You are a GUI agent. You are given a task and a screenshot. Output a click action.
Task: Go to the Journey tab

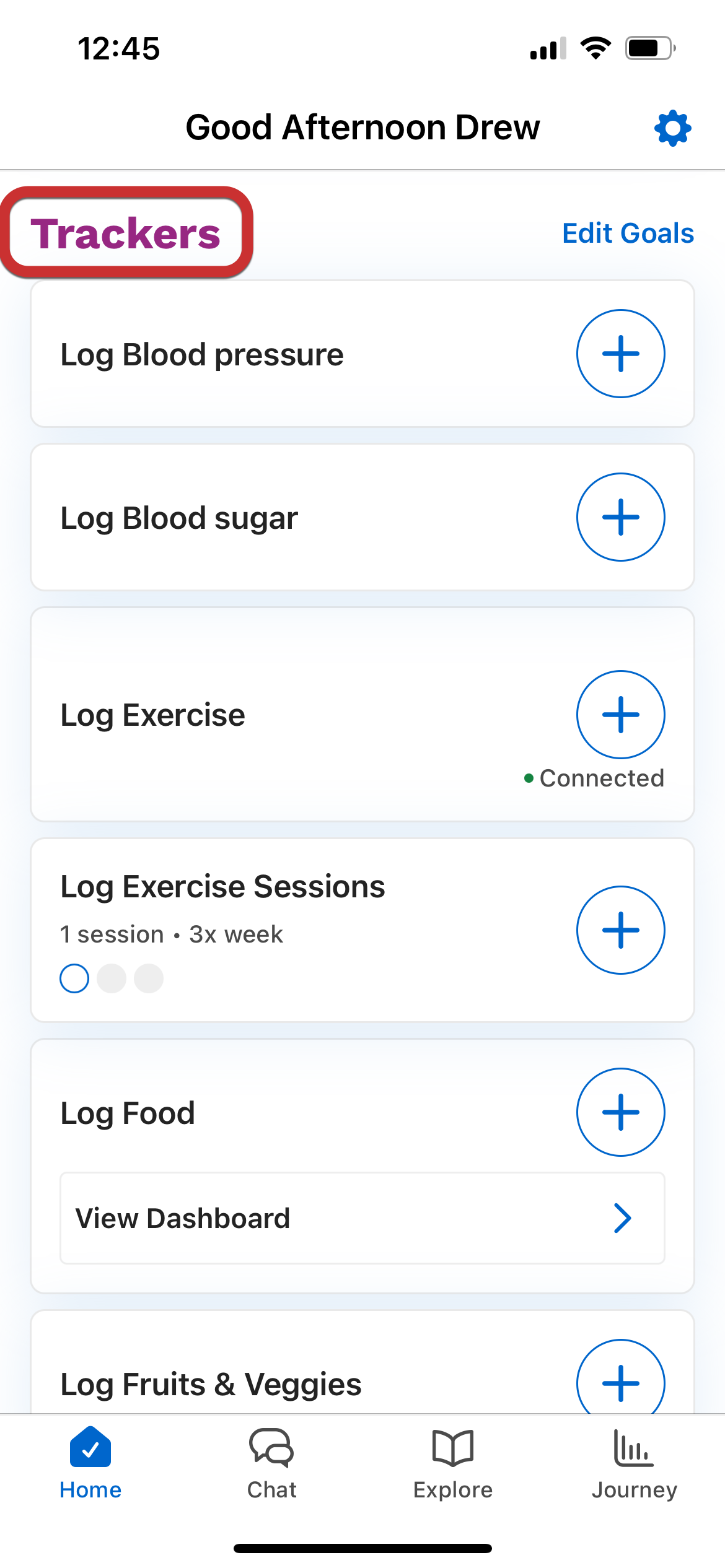[634, 1464]
